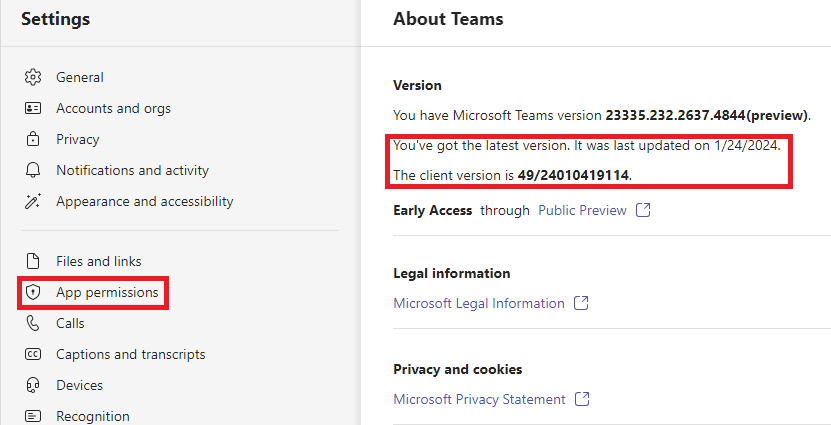
Task: Click version number 23335.232.2637.4844(preview)
Action: [x=707, y=115]
